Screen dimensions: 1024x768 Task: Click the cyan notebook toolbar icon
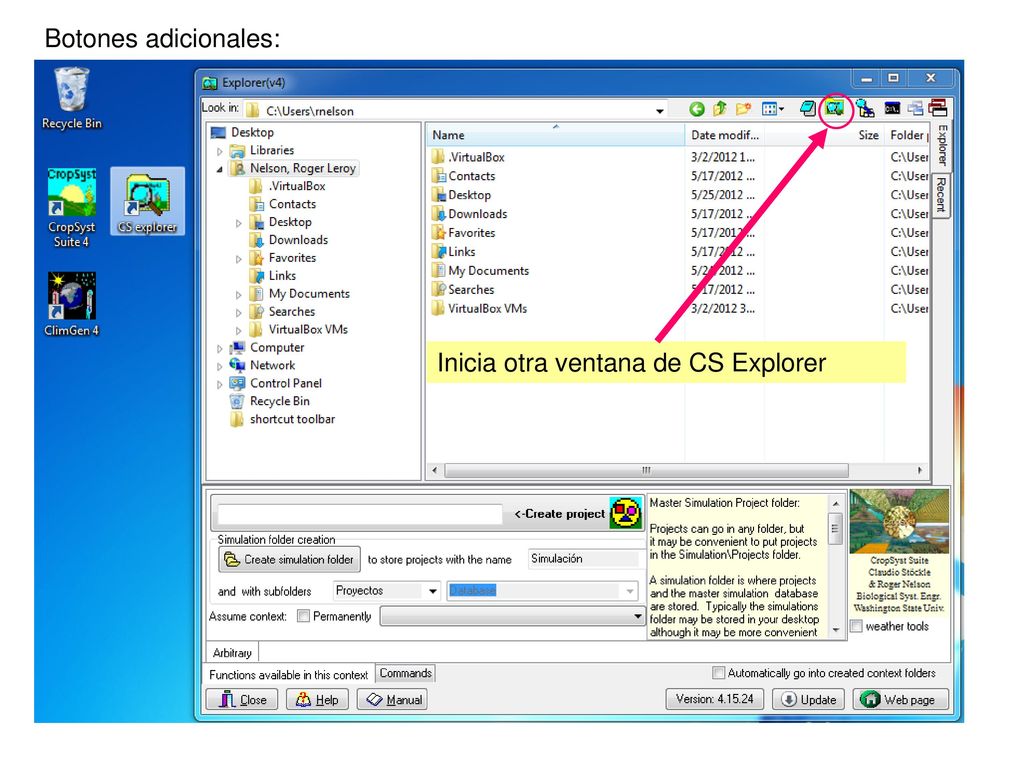[x=808, y=108]
